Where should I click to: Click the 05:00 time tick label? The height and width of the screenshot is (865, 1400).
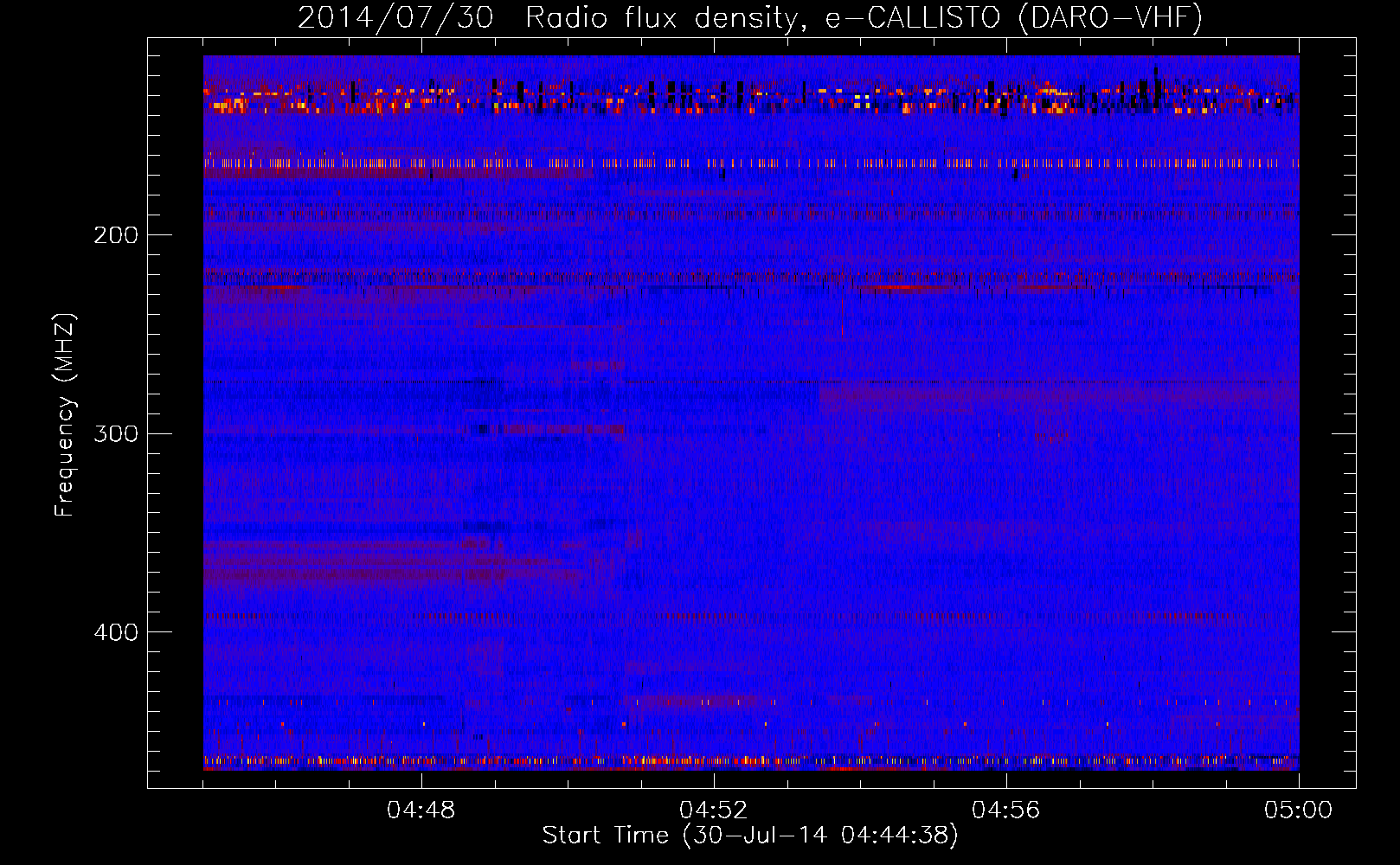[1299, 811]
